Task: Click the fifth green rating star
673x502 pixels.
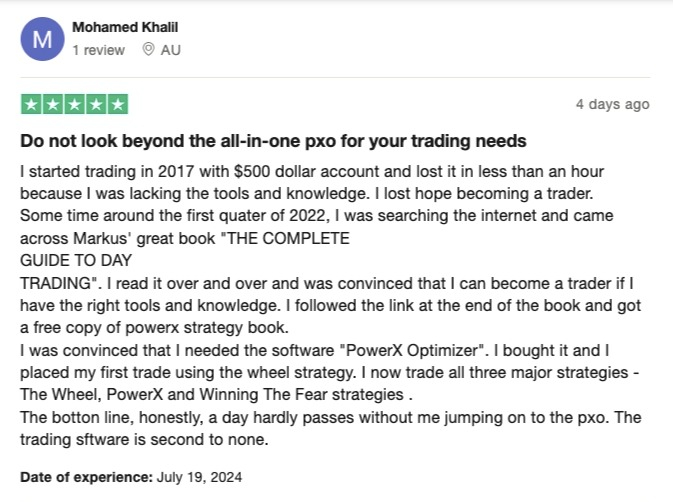Action: (x=118, y=104)
